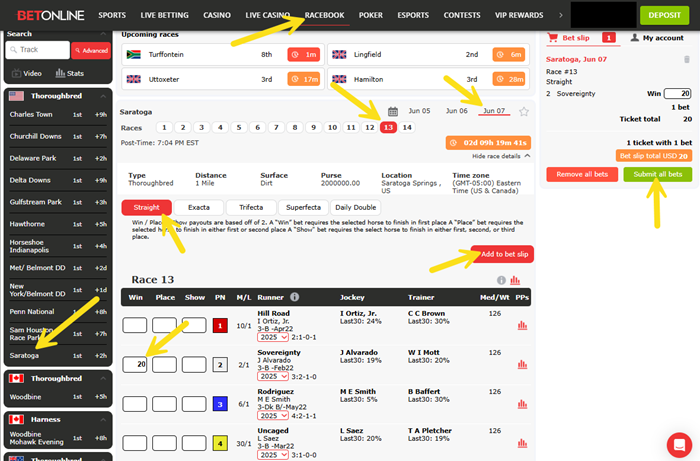Screen dimensions: 700x461
Task: Click the info icon beside Runner header
Action: click(295, 297)
